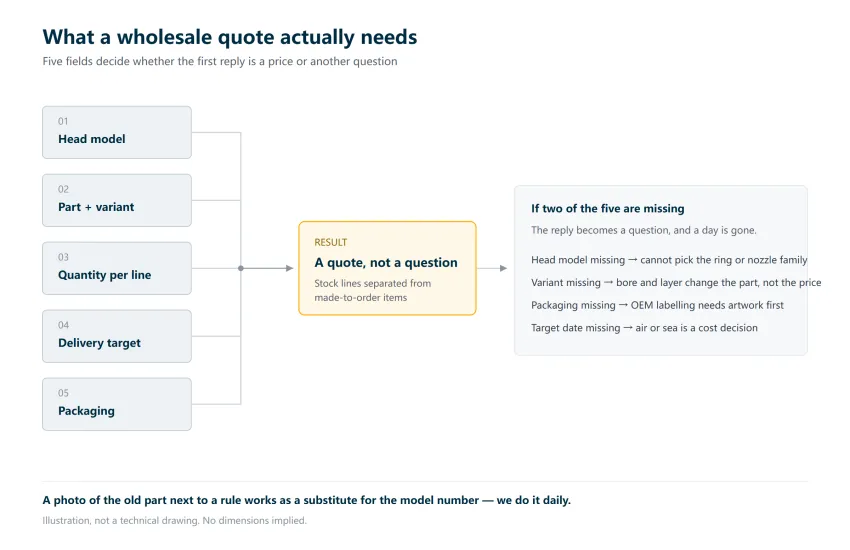Click 'Stock lines separated from made-to-order items'

372,290
